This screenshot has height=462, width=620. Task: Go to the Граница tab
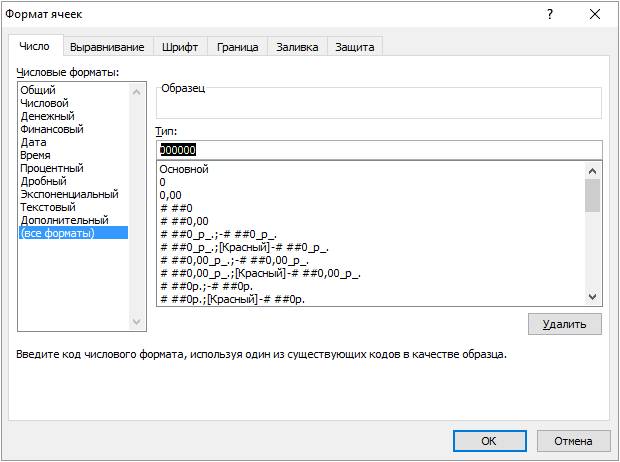pyautogui.click(x=237, y=47)
